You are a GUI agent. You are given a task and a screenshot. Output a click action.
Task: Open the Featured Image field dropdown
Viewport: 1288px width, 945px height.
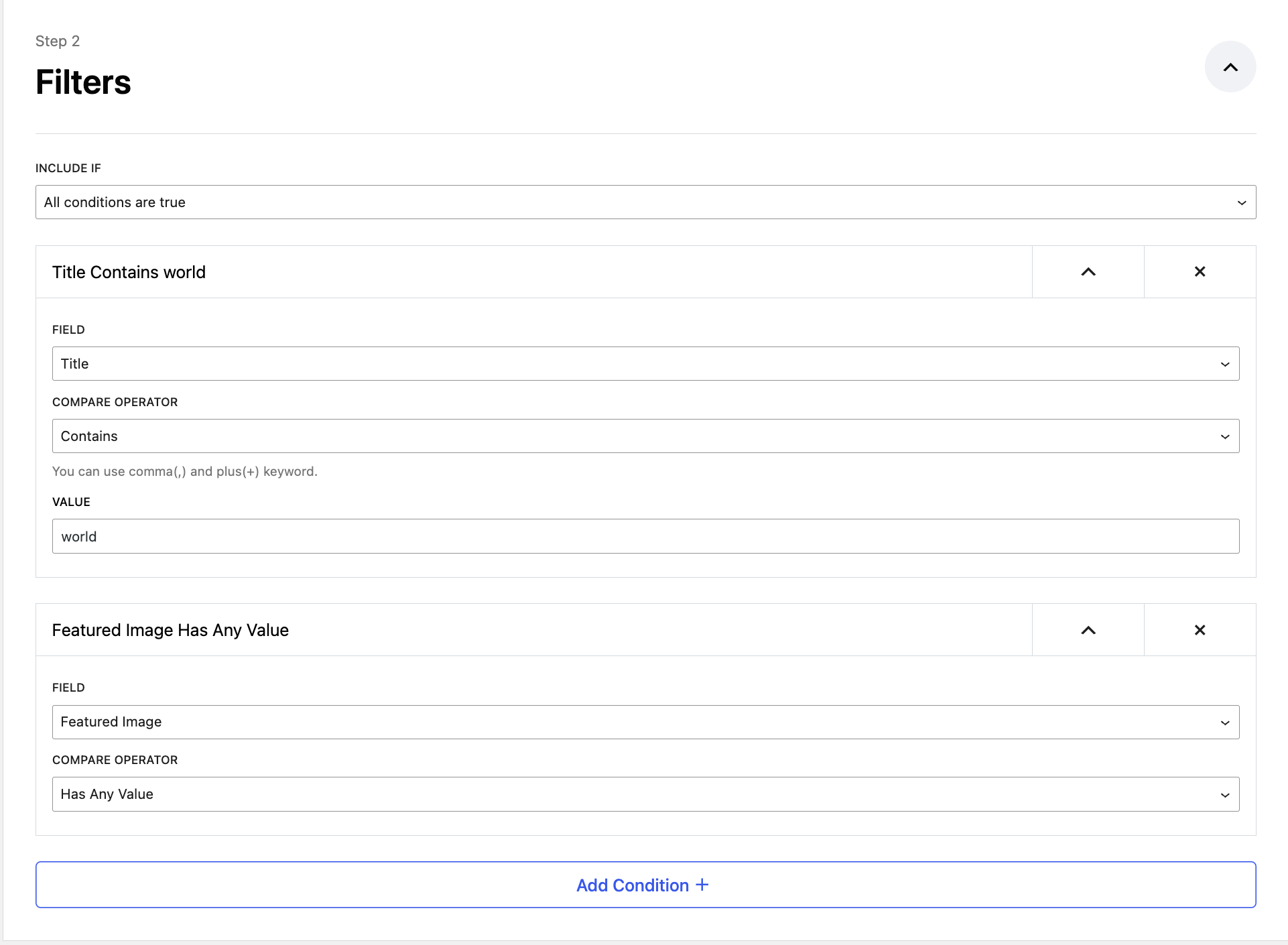645,722
